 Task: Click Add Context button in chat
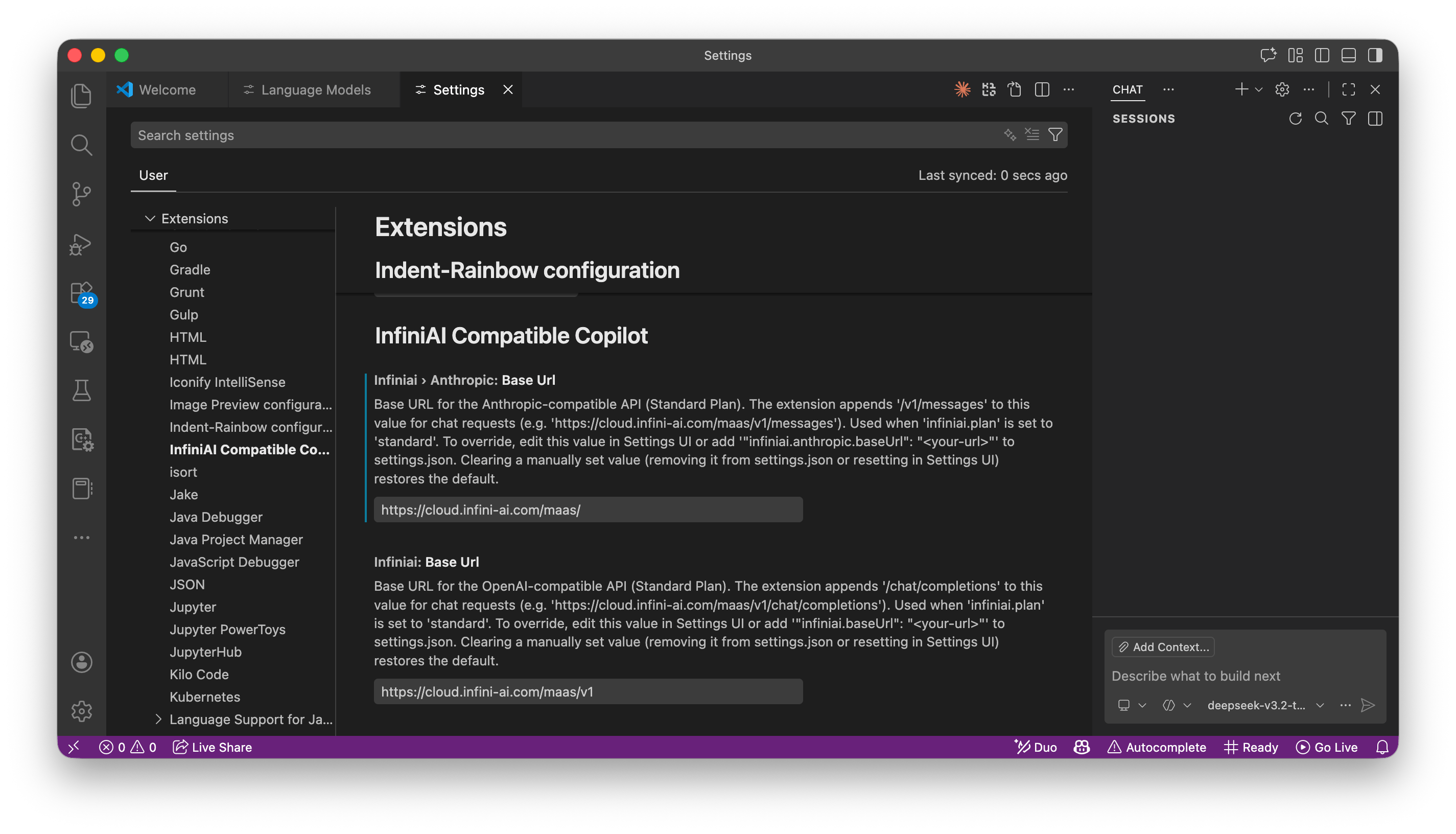click(1163, 646)
